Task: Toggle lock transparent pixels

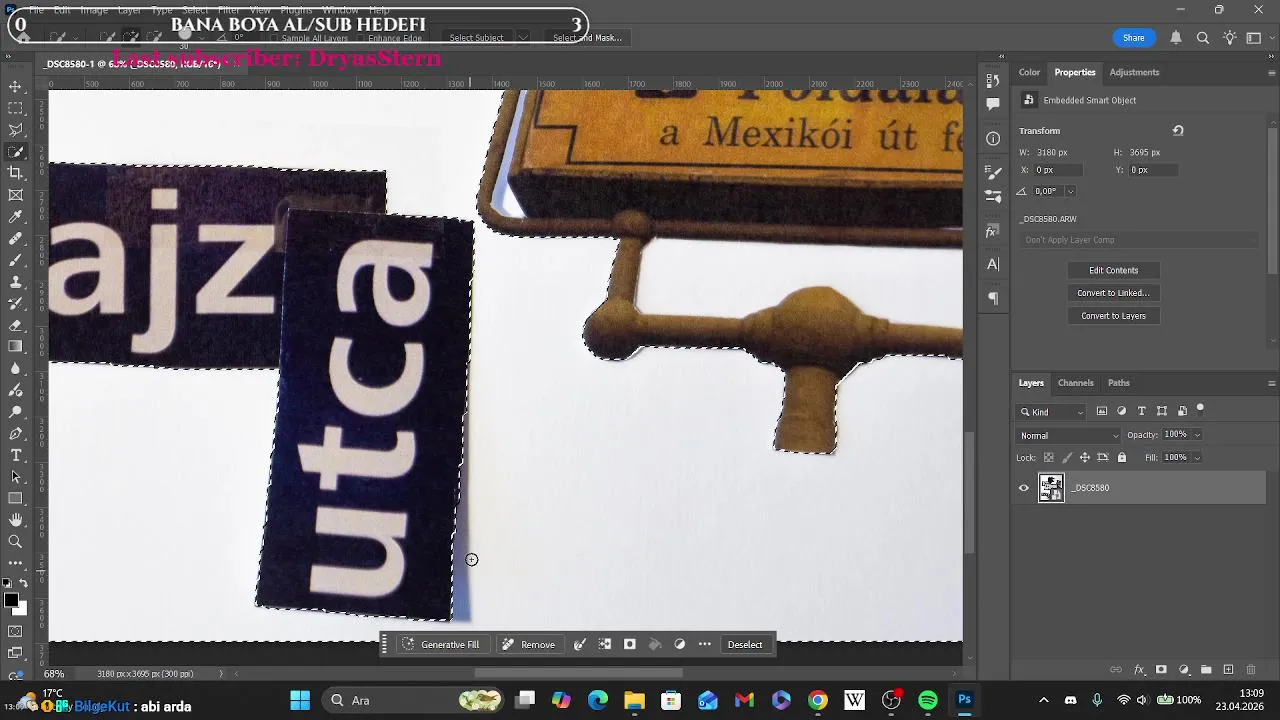Action: click(x=1048, y=458)
